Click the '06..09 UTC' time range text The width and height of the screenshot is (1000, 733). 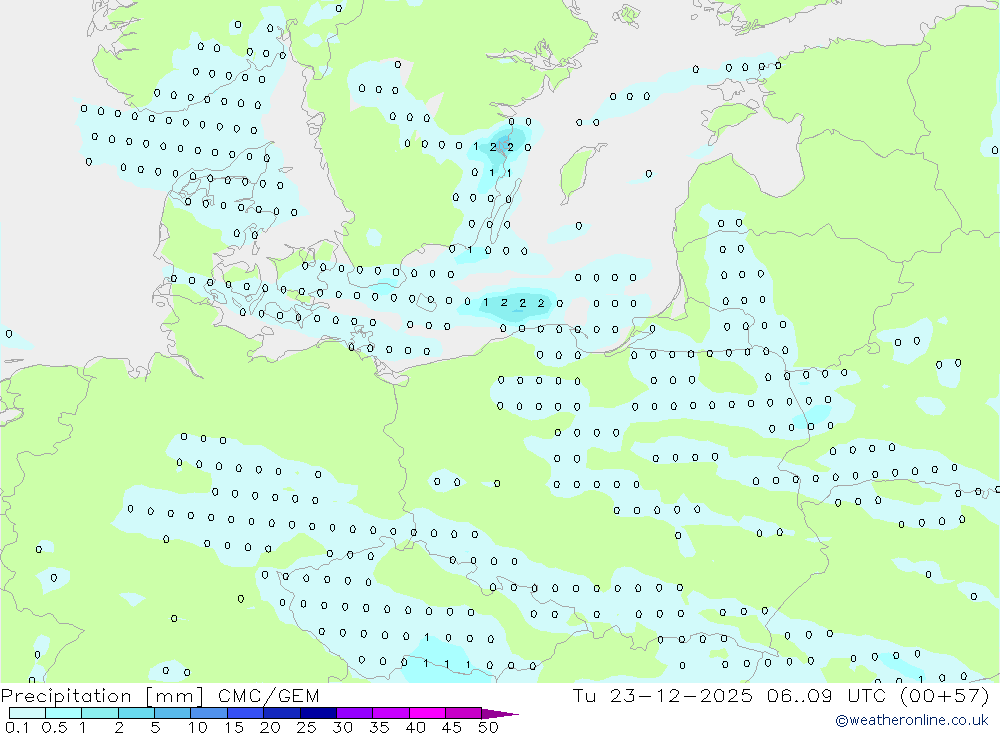pos(827,696)
